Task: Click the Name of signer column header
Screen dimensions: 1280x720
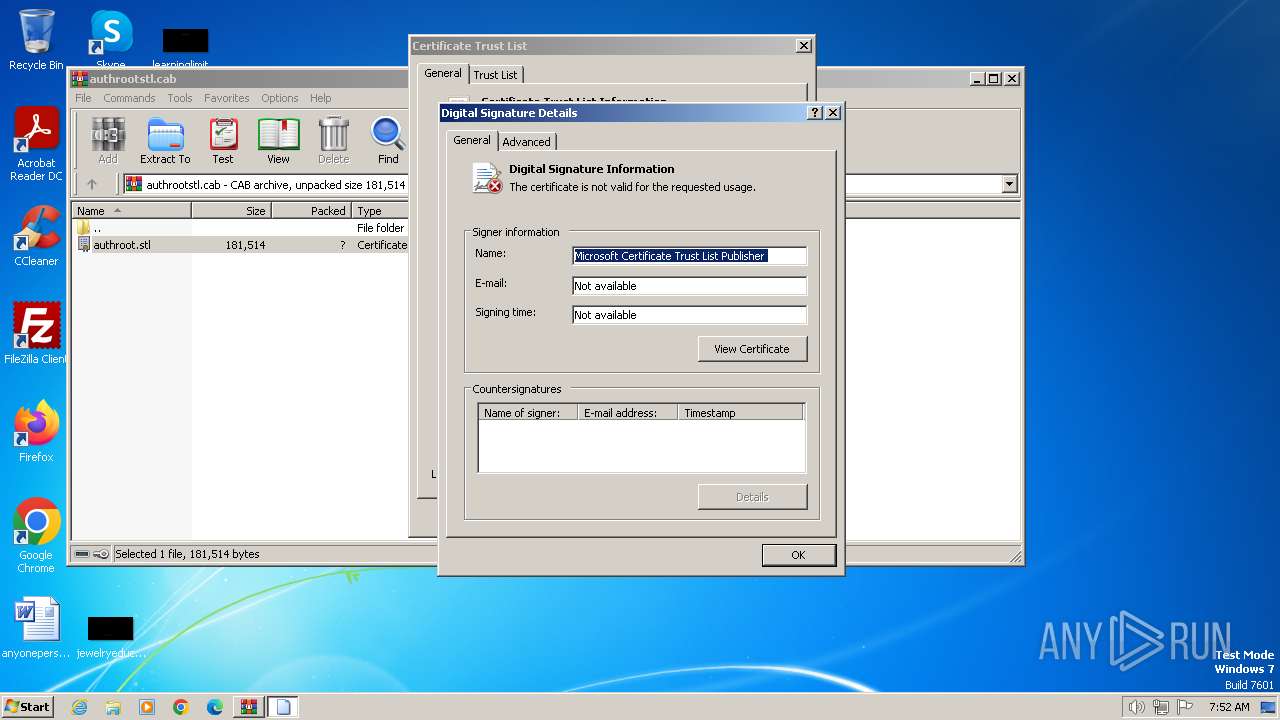Action: pyautogui.click(x=528, y=413)
